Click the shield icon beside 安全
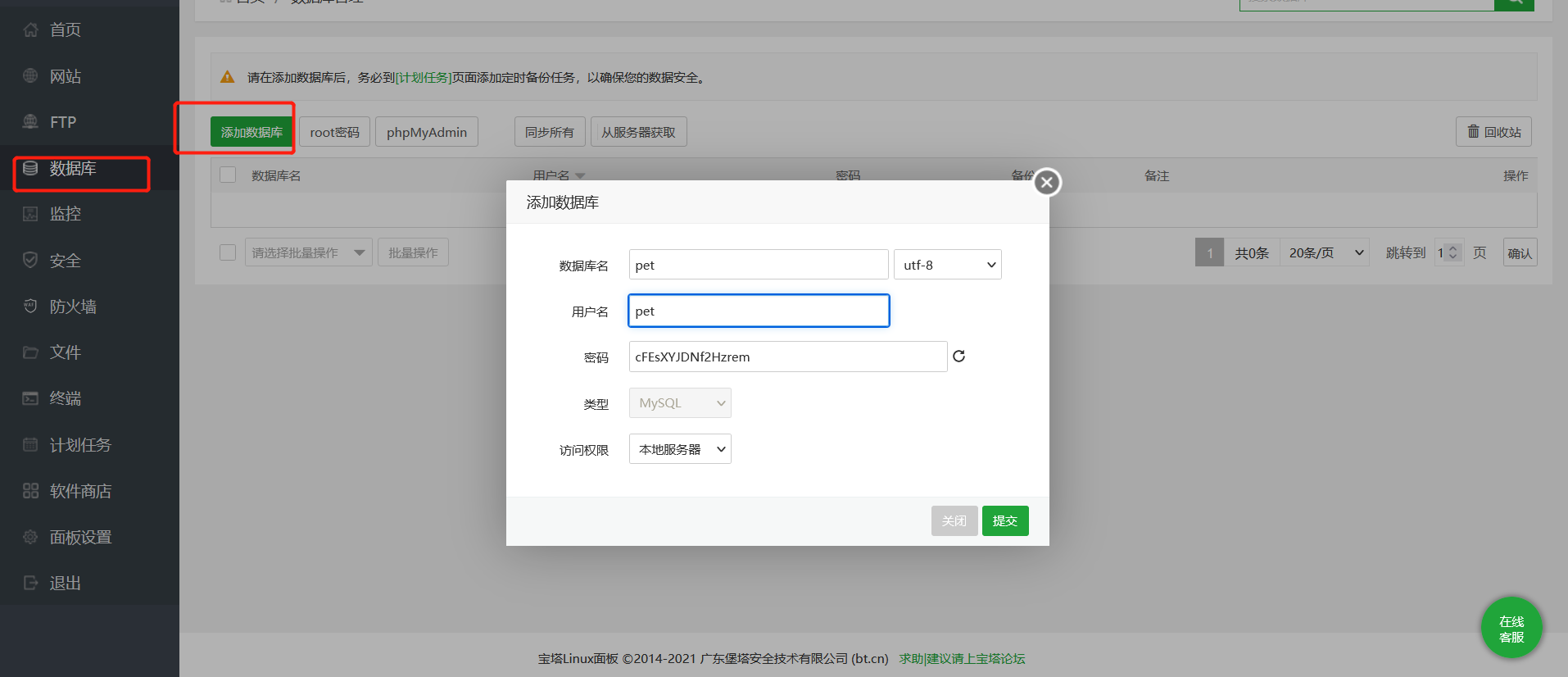 [30, 260]
